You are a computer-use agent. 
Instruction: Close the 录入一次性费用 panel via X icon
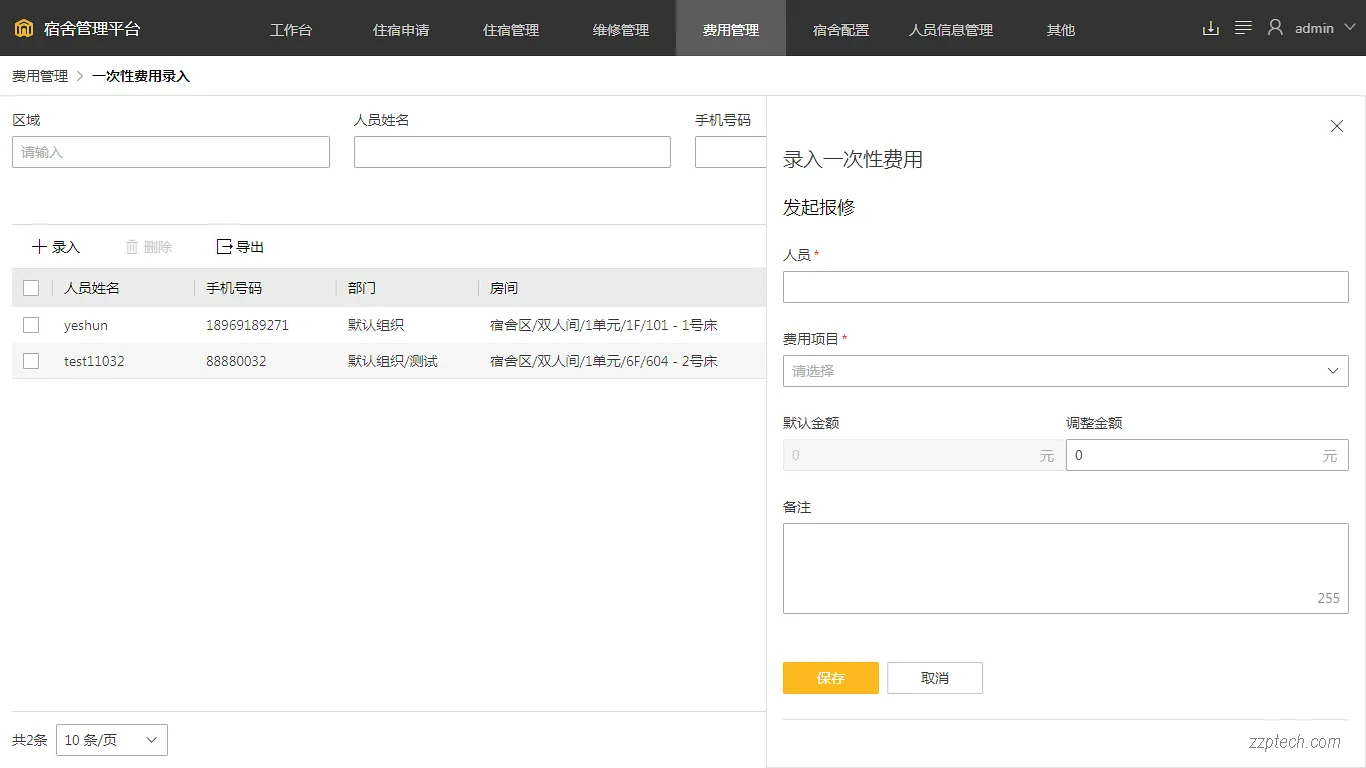(x=1337, y=126)
